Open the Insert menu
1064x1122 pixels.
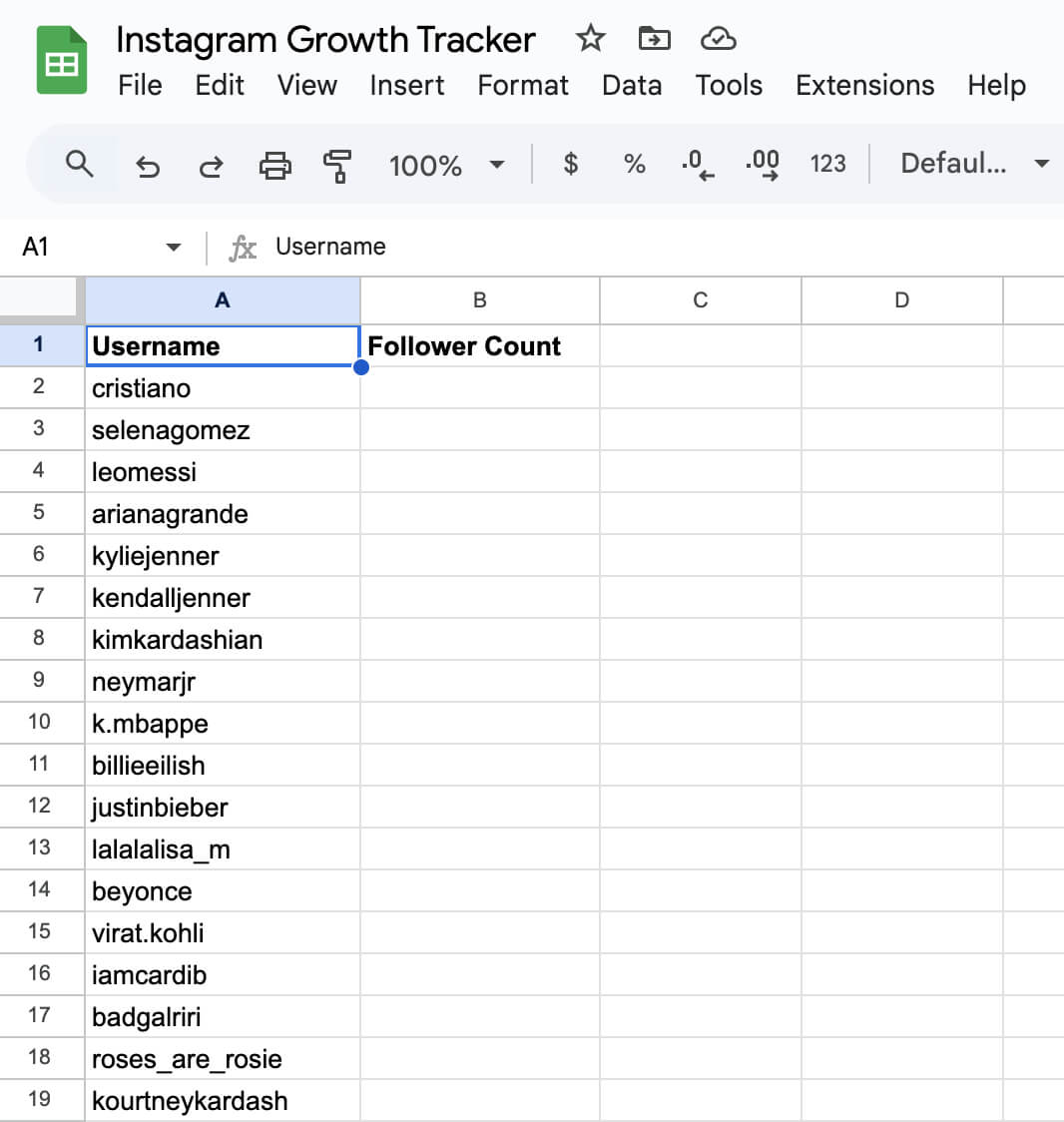(x=406, y=85)
